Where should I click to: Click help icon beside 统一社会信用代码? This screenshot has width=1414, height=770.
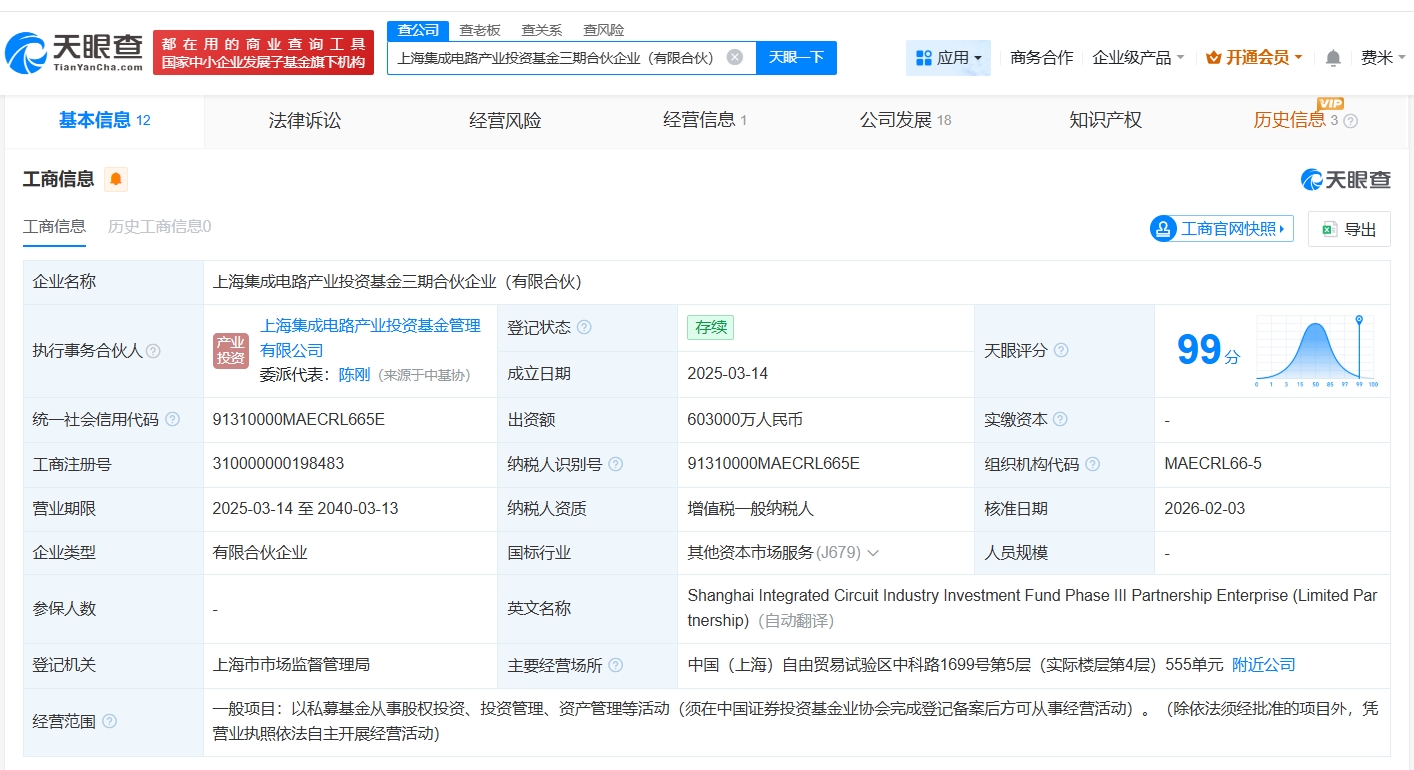(x=172, y=419)
